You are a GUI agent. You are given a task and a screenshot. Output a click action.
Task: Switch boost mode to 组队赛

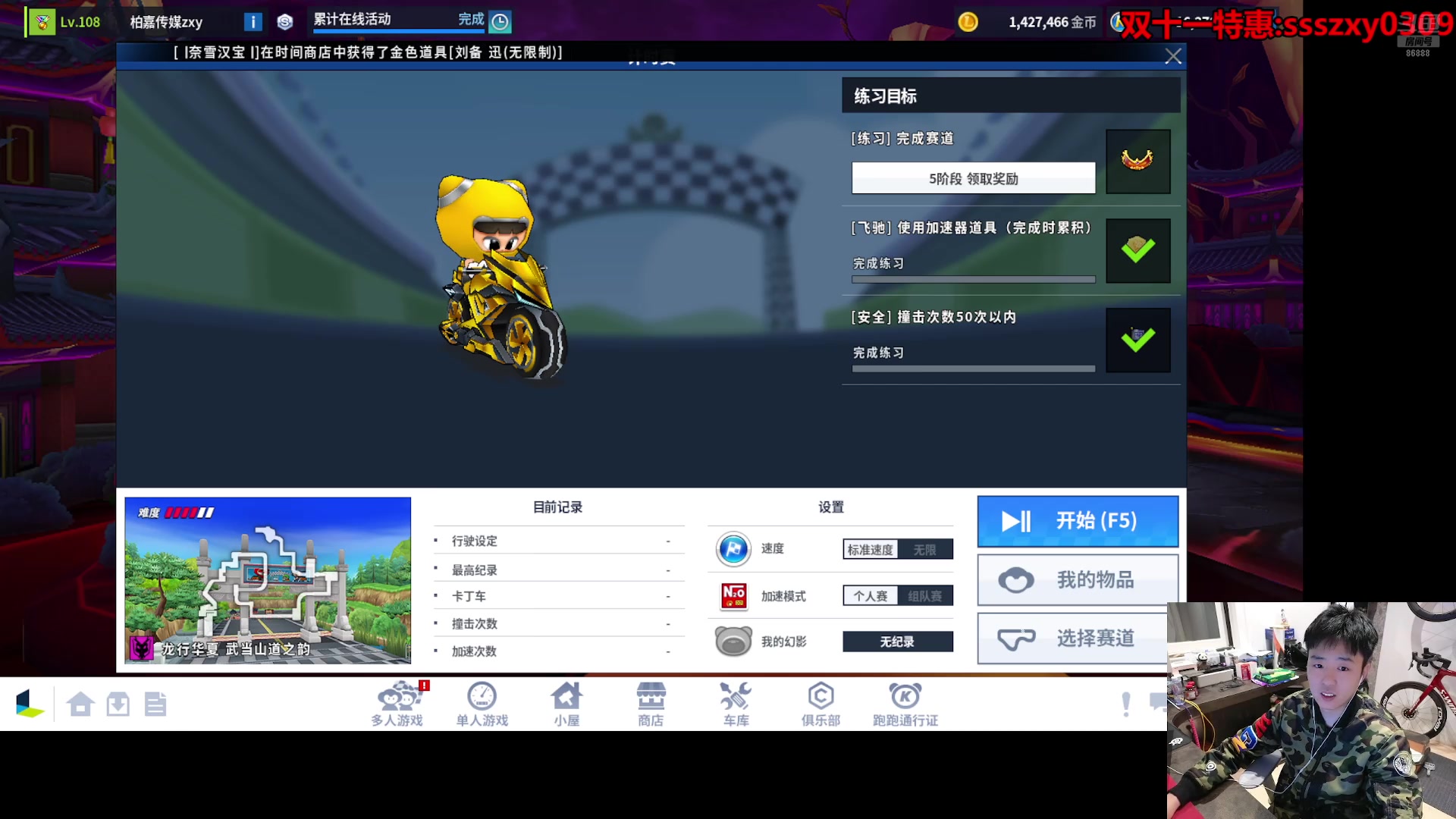tap(927, 596)
